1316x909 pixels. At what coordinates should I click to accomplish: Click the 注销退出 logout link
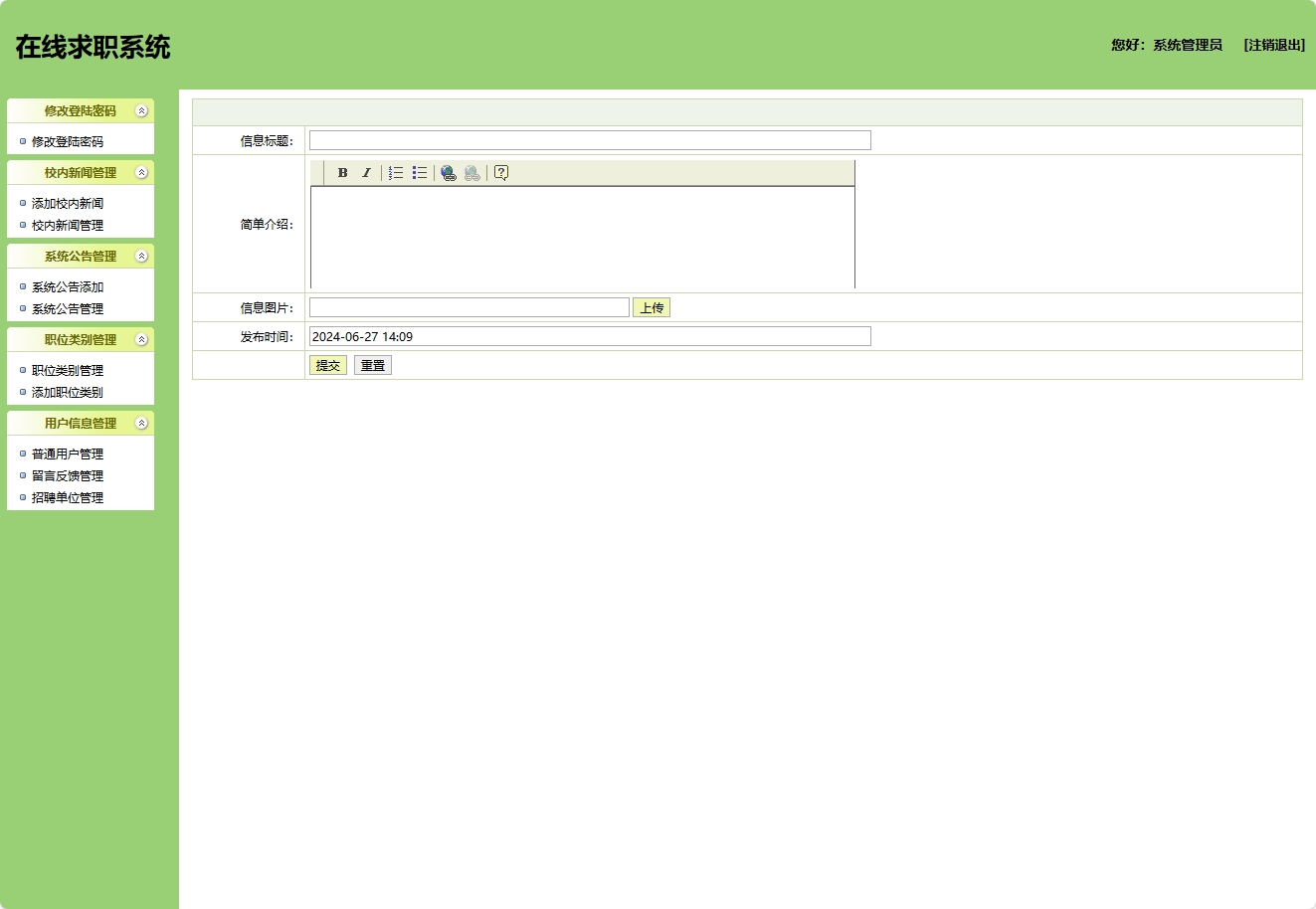[1274, 45]
